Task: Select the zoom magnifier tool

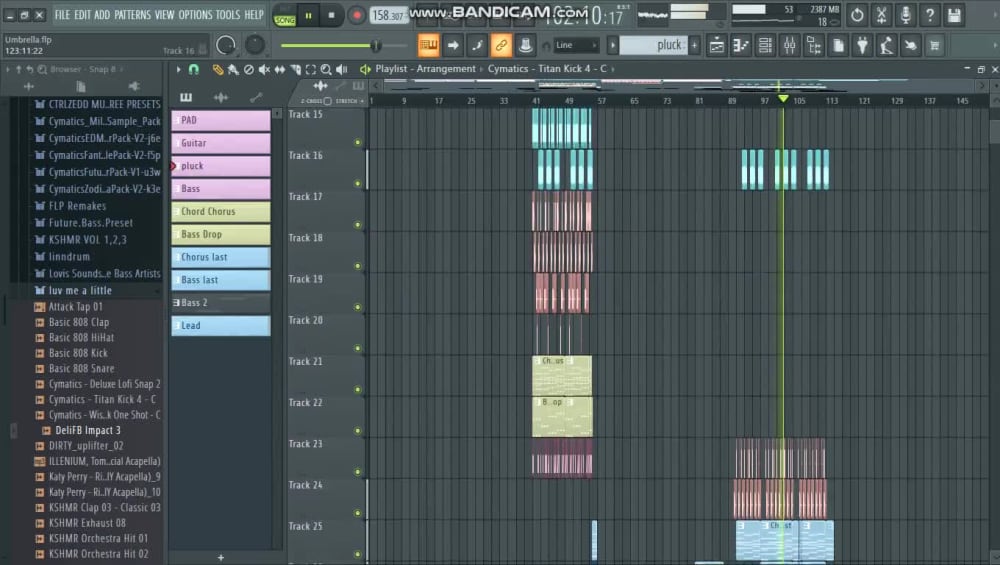Action: point(326,69)
